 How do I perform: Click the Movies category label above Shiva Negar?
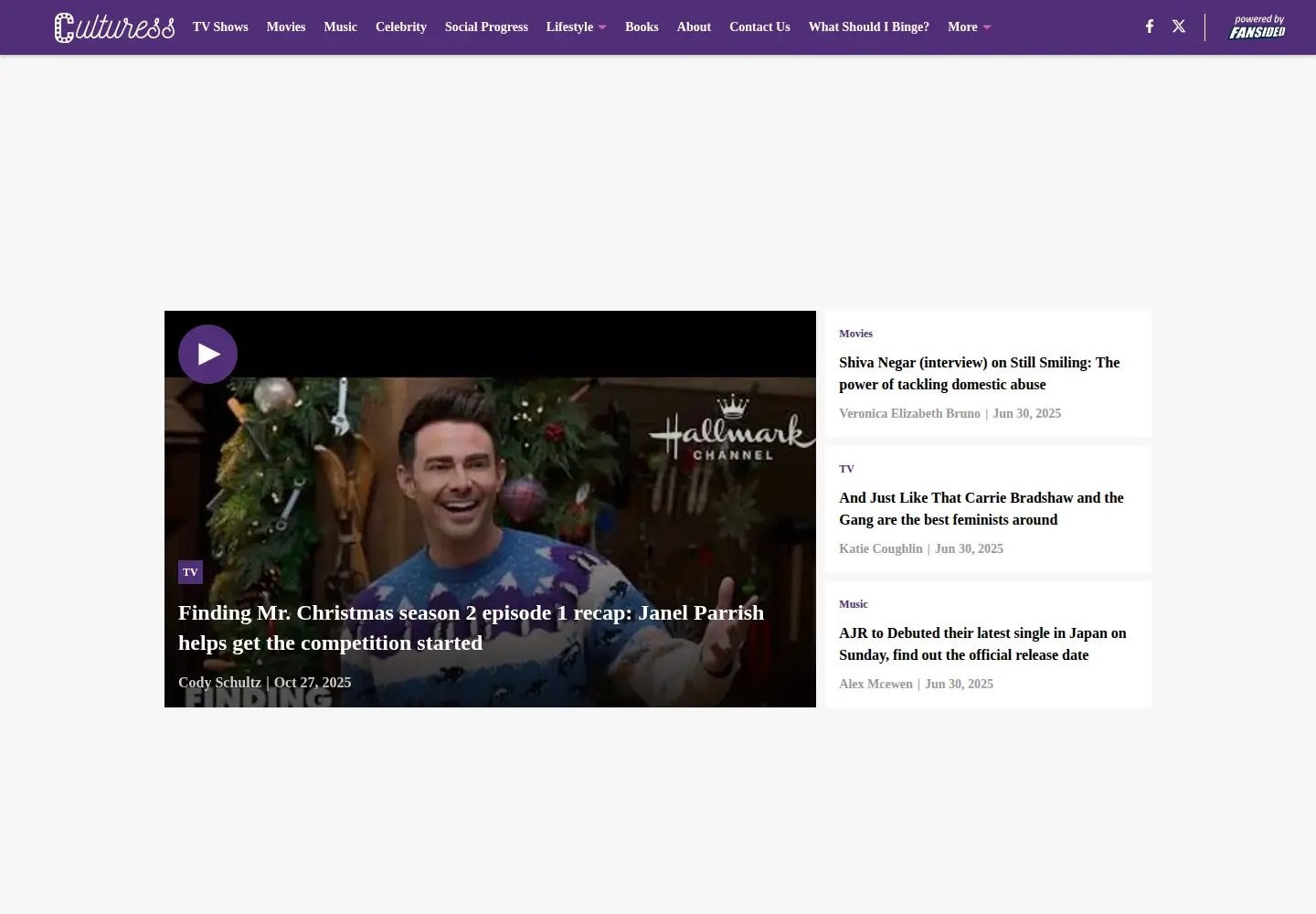click(855, 334)
